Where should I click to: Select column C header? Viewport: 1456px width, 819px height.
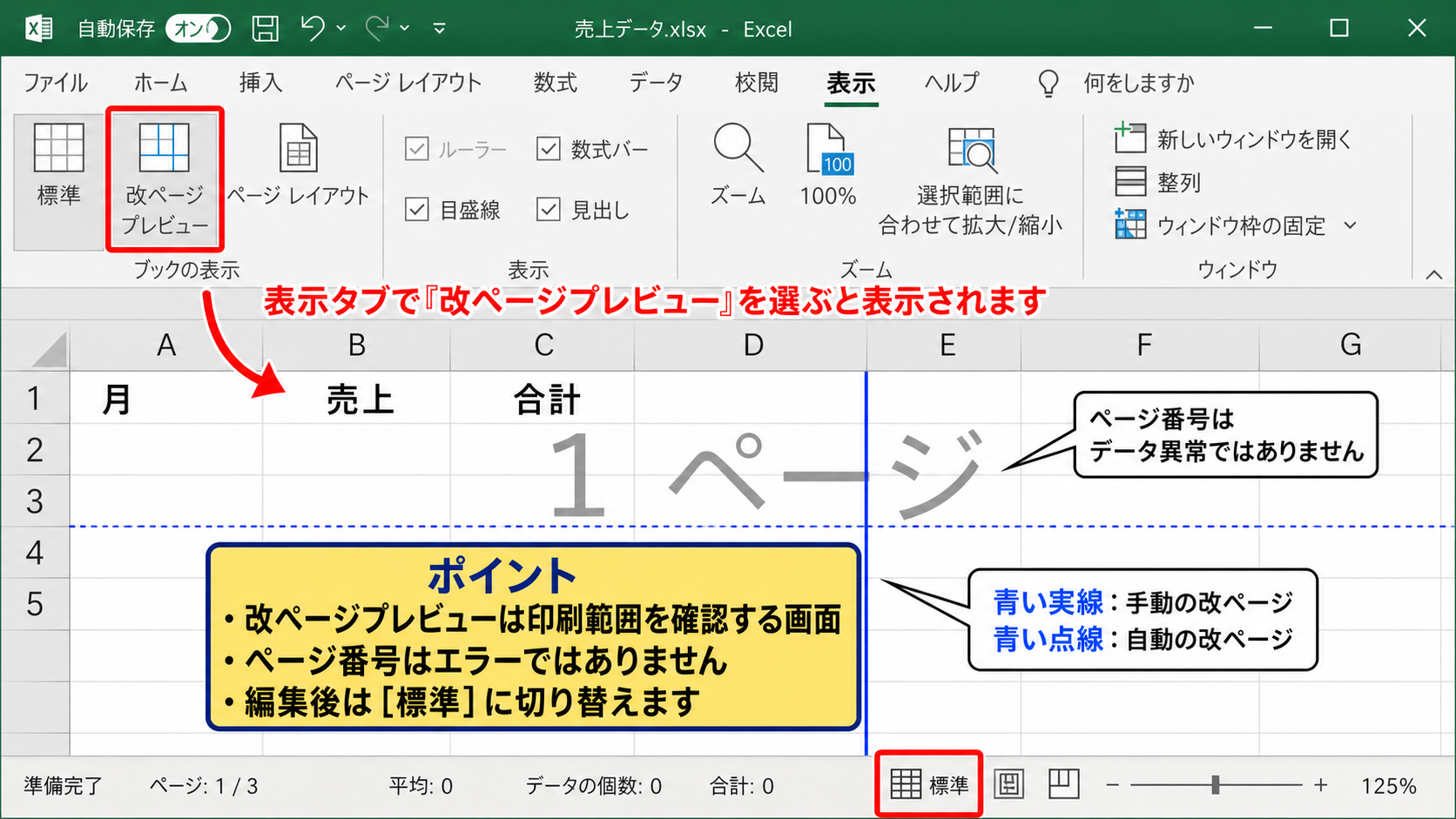(x=543, y=346)
